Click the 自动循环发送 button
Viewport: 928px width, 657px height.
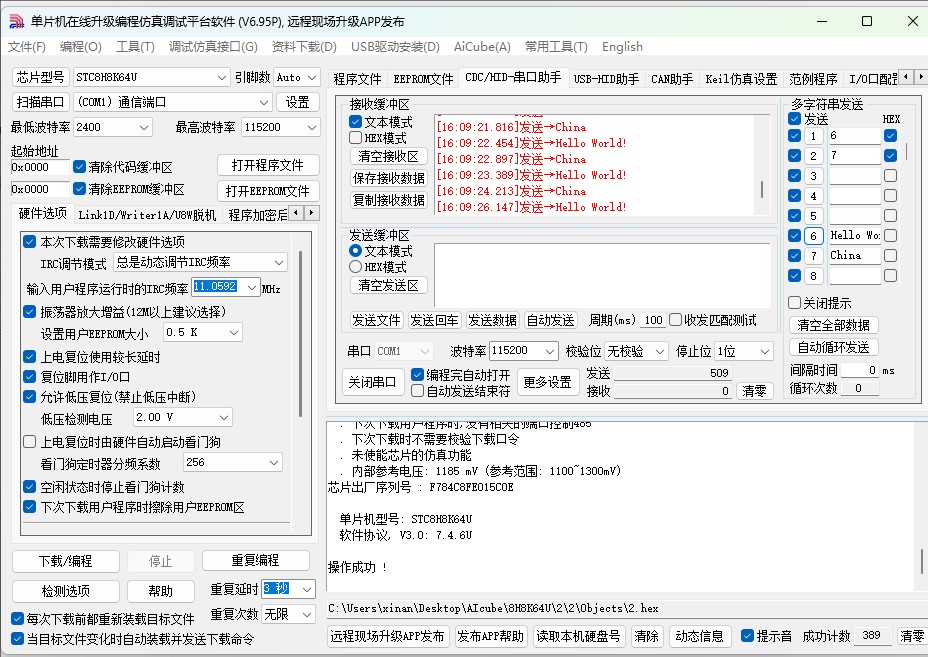coord(833,347)
